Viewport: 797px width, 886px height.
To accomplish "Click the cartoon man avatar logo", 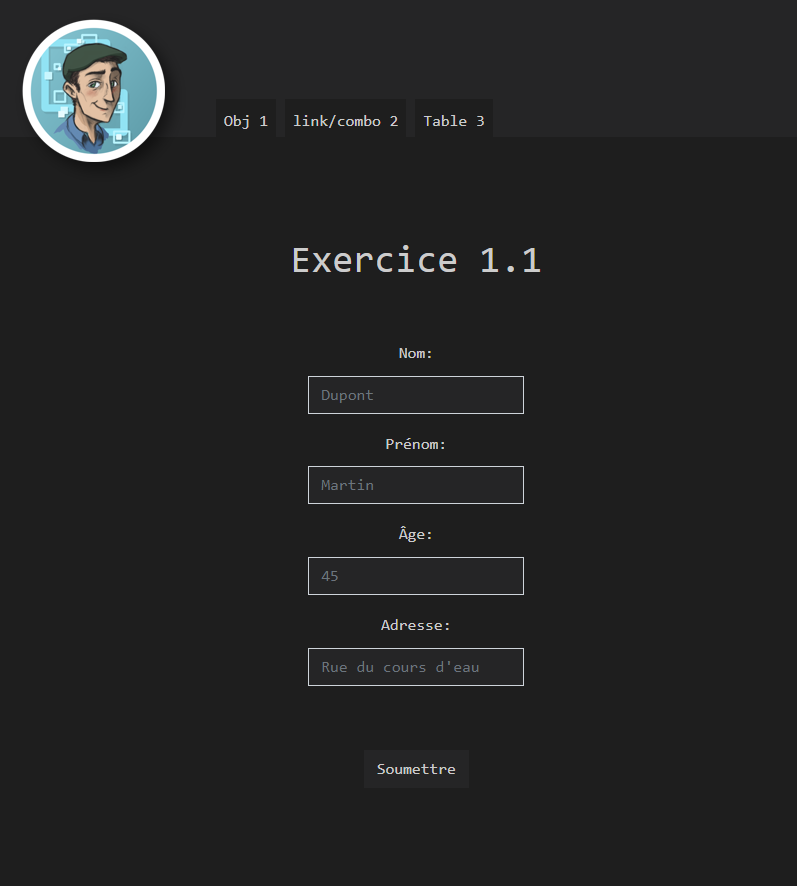I will pyautogui.click(x=94, y=91).
